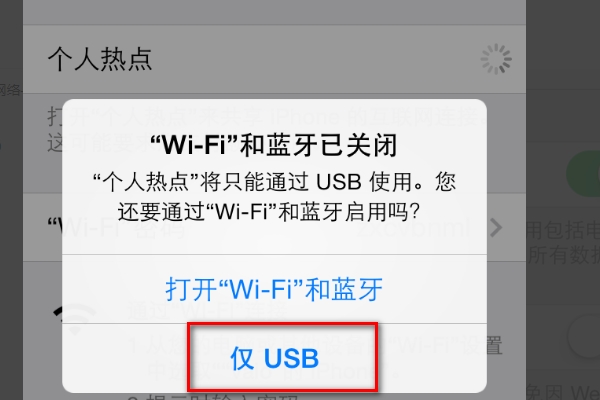The width and height of the screenshot is (600, 400).
Task: Click the 所有数 text at right edge
Action: click(562, 255)
